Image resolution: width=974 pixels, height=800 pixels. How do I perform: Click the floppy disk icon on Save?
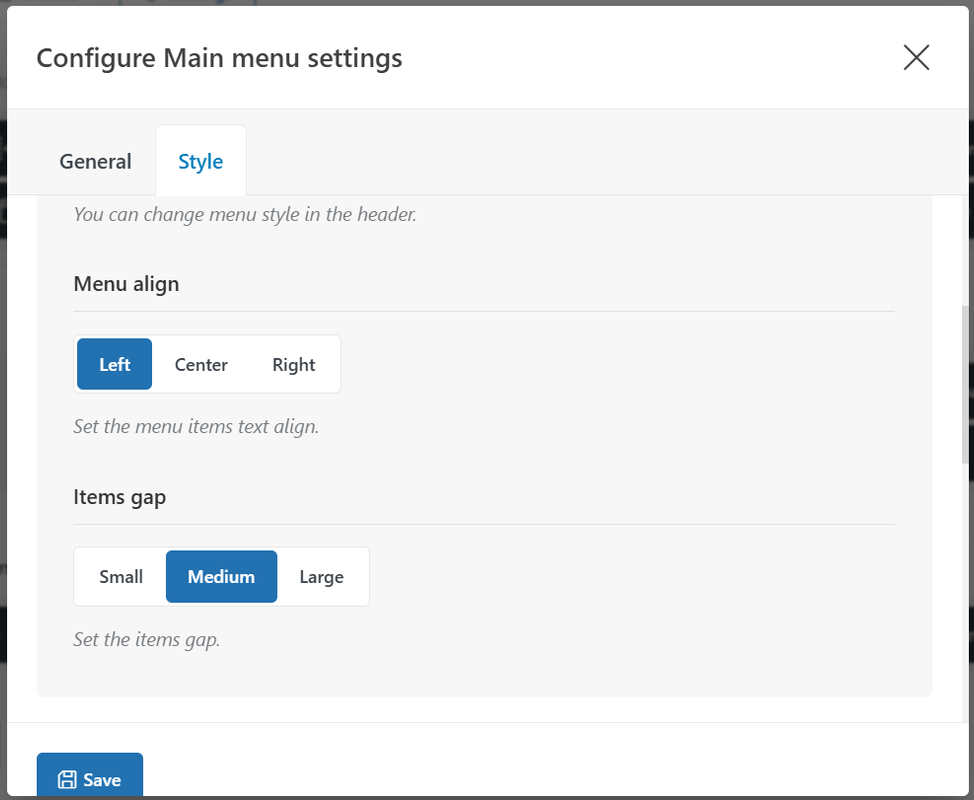[x=67, y=780]
